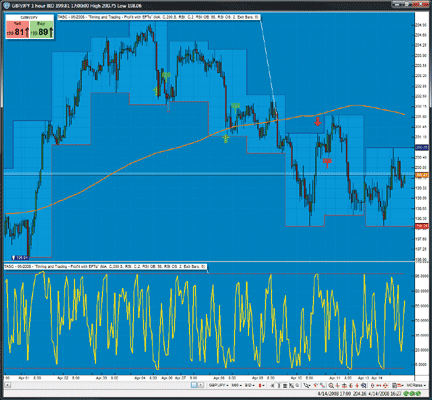Select the price chart indicator title label
432x400 pixels.
pyautogui.click(x=158, y=17)
